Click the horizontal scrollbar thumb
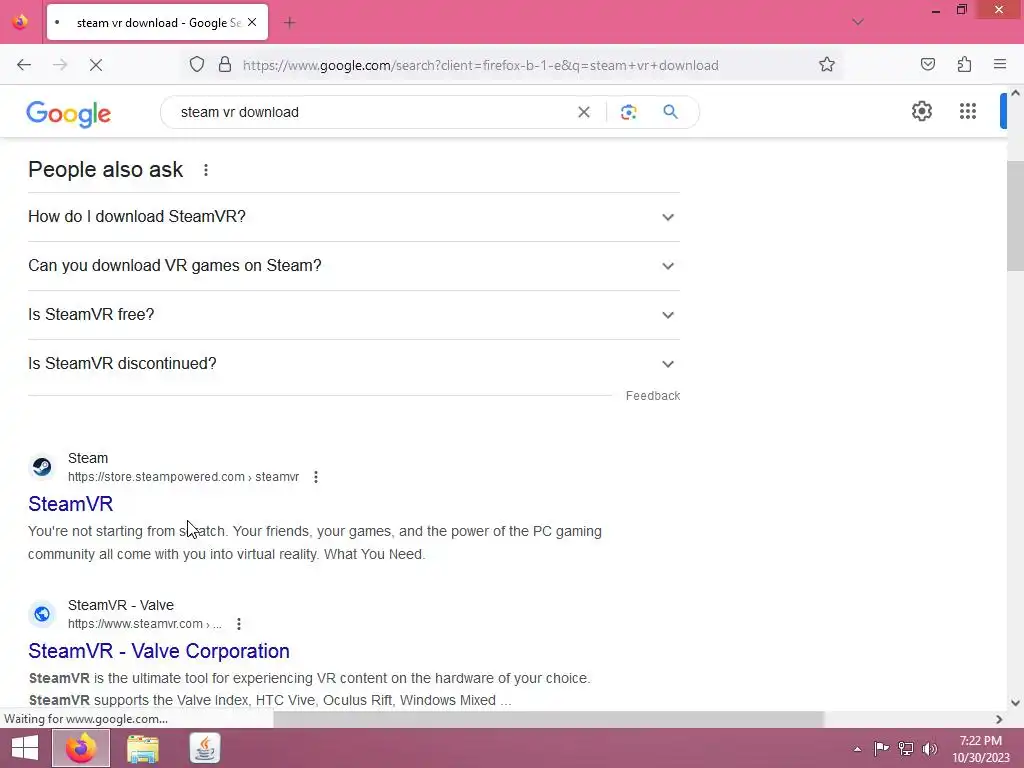 [549, 719]
